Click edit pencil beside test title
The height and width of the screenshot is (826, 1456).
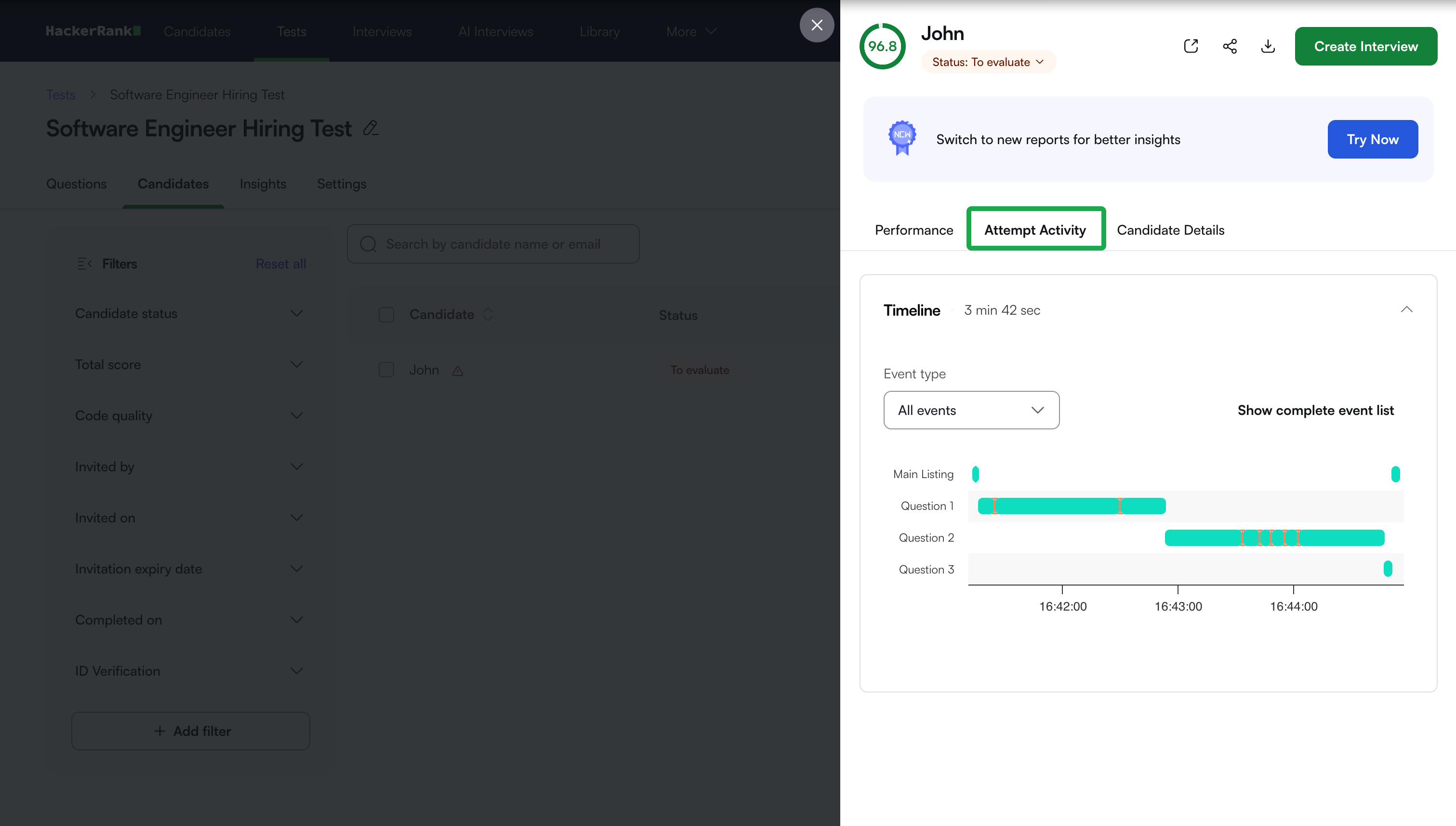[371, 128]
